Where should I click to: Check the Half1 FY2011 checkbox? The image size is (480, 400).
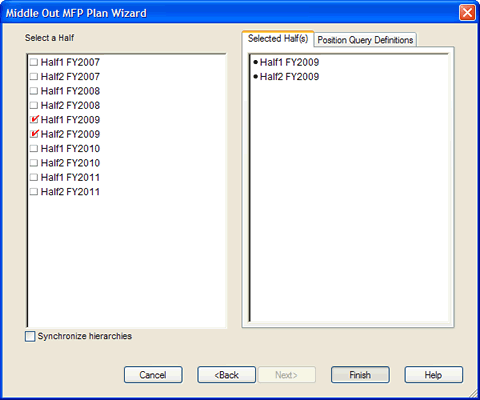(x=34, y=177)
